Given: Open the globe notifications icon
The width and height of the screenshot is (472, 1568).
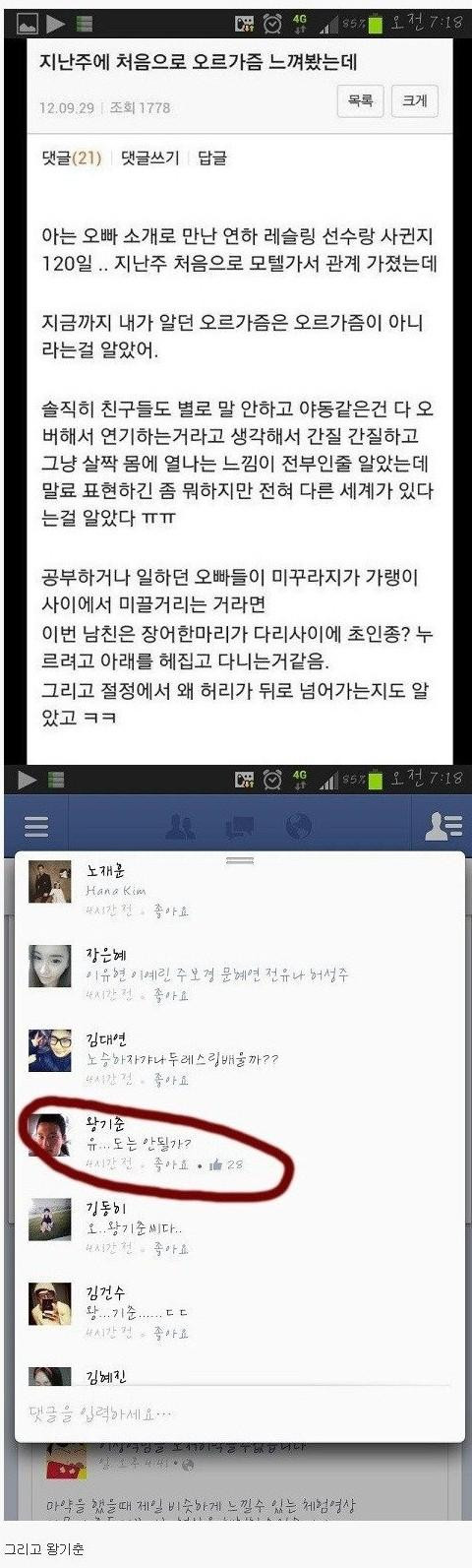Looking at the screenshot, I should [298, 827].
